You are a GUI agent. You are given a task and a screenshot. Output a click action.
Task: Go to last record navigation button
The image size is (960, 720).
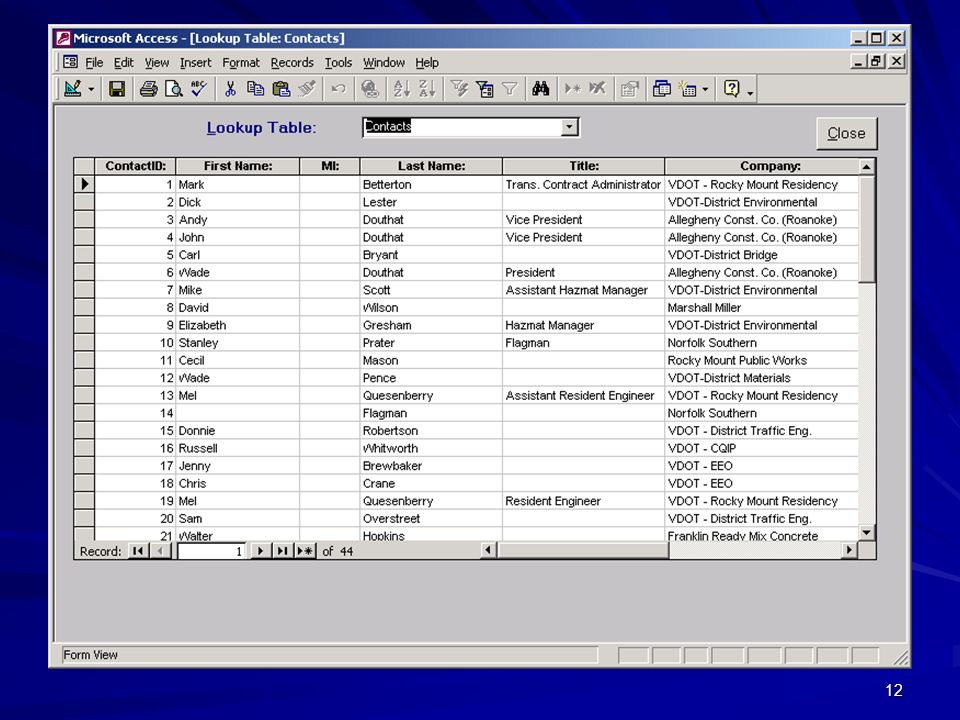click(282, 551)
